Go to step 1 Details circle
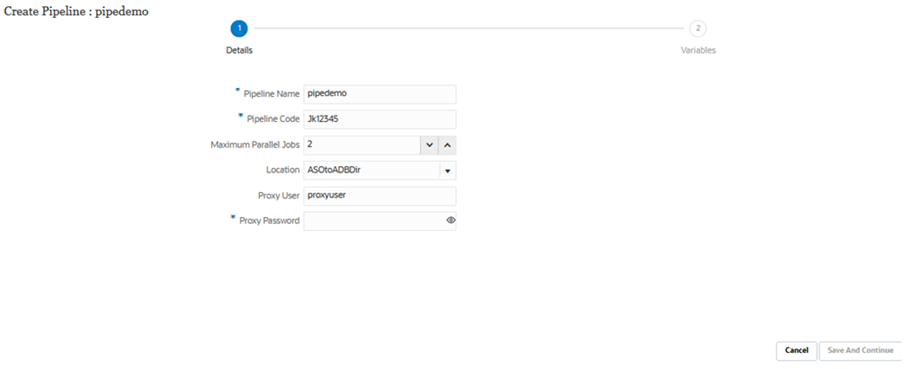 (x=239, y=28)
